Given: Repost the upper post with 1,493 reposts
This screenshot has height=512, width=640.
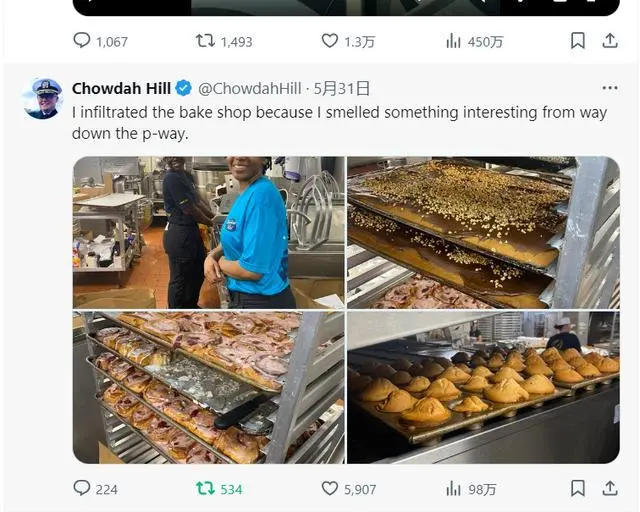Looking at the screenshot, I should (204, 41).
